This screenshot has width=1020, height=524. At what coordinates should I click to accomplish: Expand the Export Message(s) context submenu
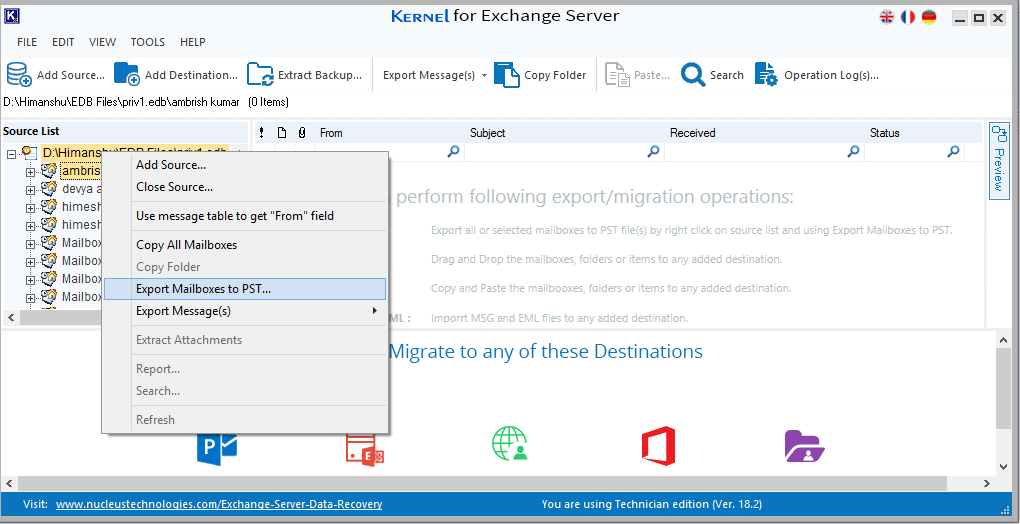(245, 311)
